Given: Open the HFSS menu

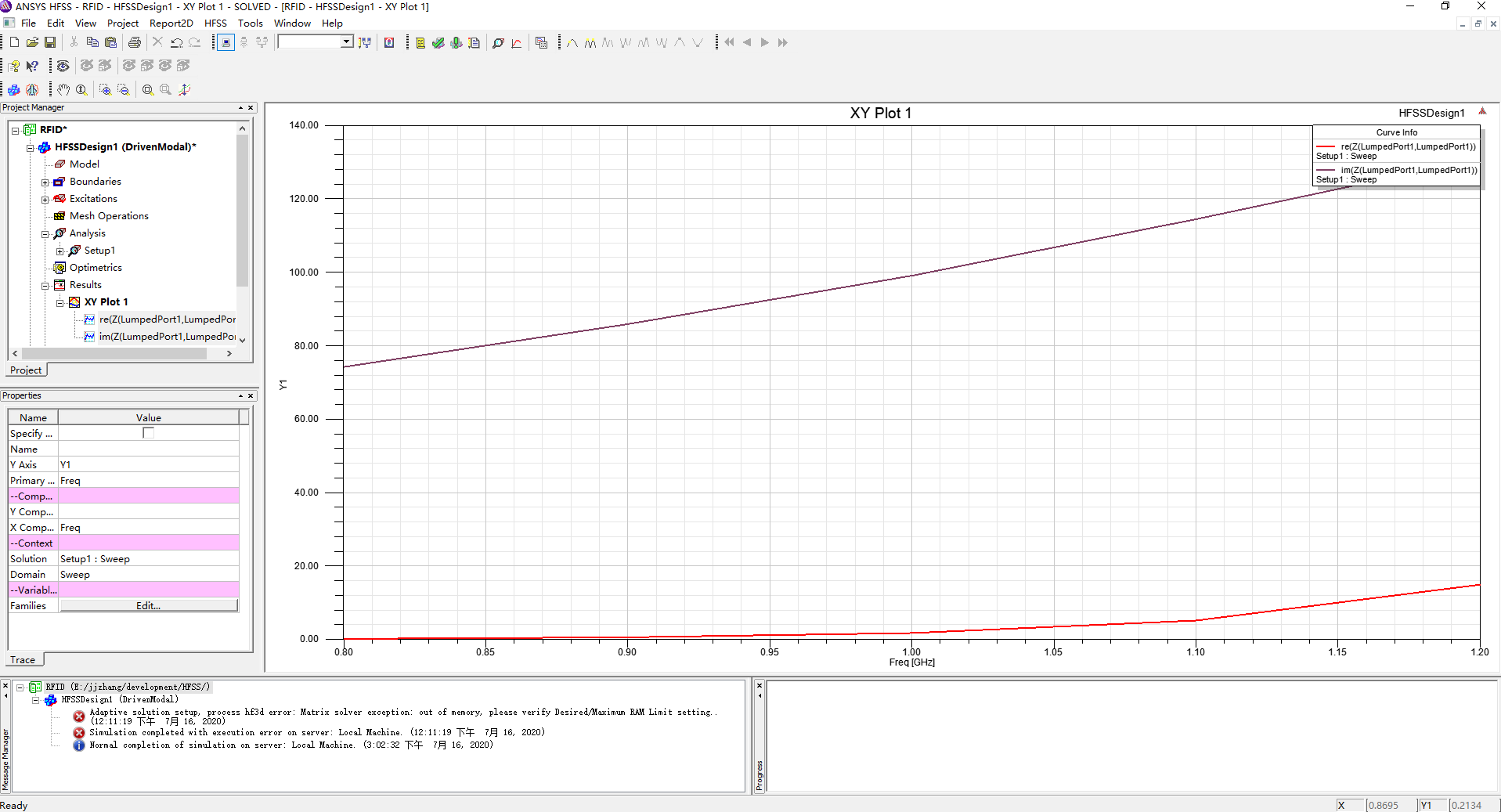Looking at the screenshot, I should pyautogui.click(x=215, y=23).
